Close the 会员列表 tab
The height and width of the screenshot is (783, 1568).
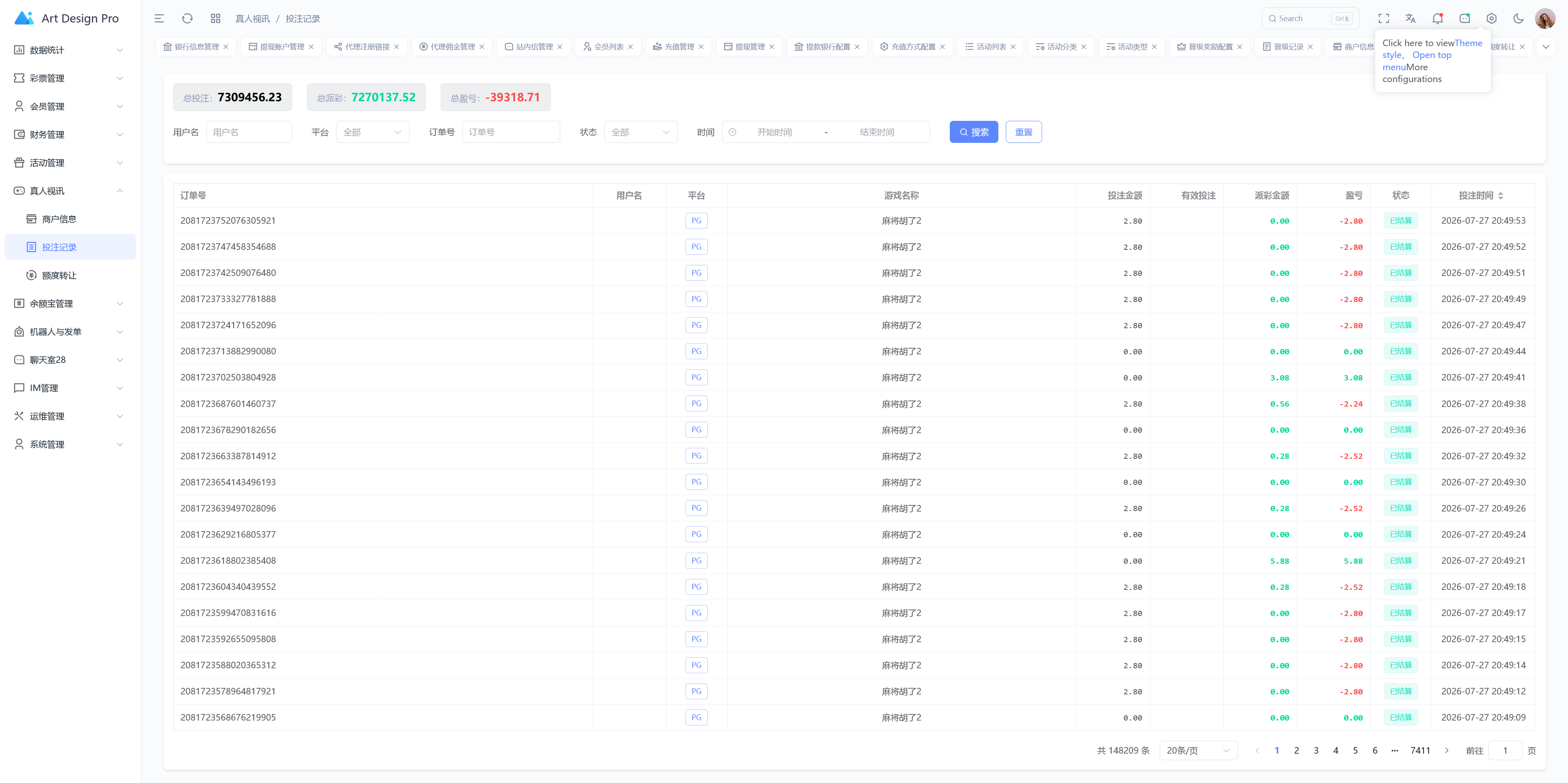630,47
